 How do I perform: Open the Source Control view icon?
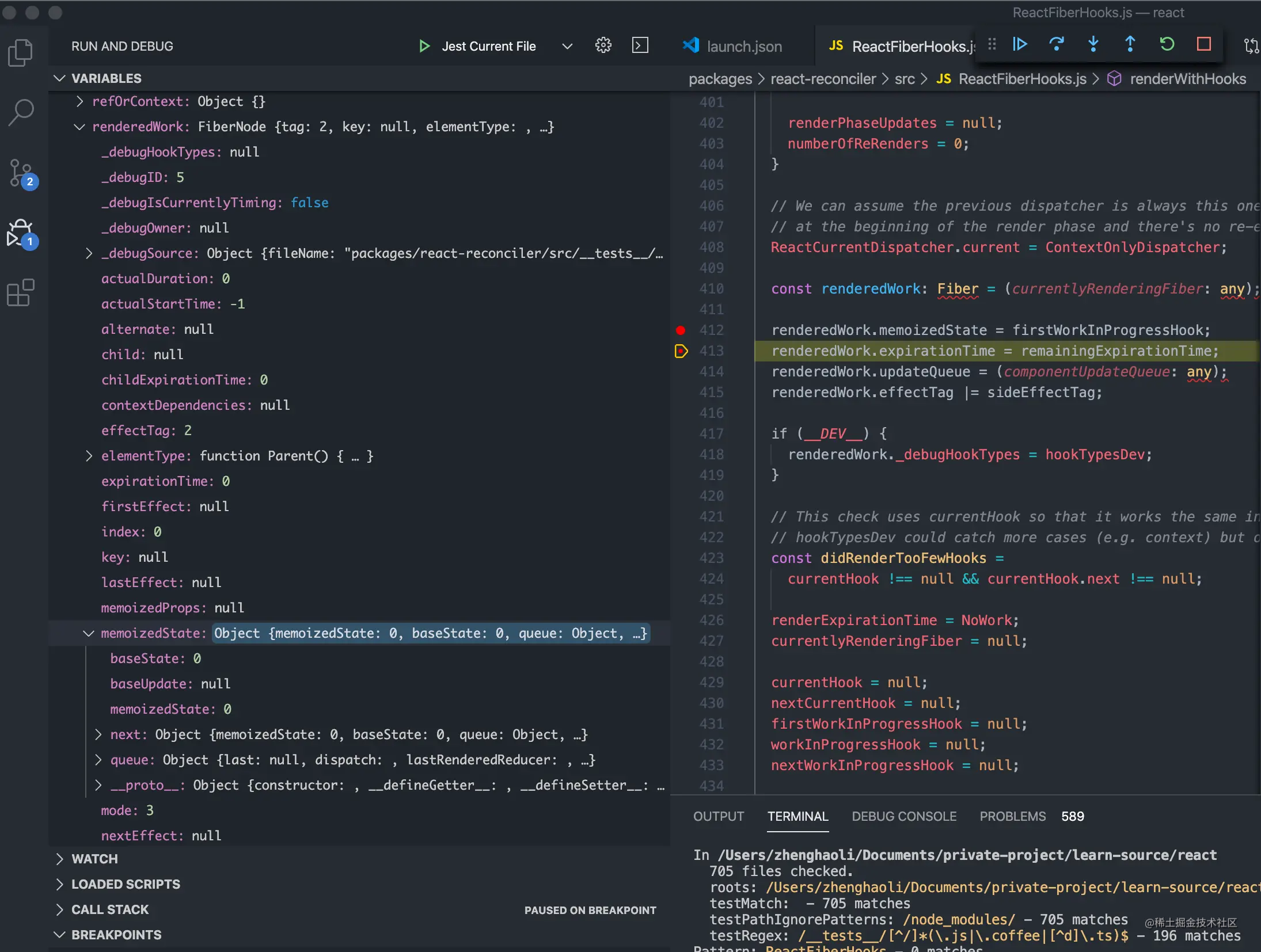(22, 173)
